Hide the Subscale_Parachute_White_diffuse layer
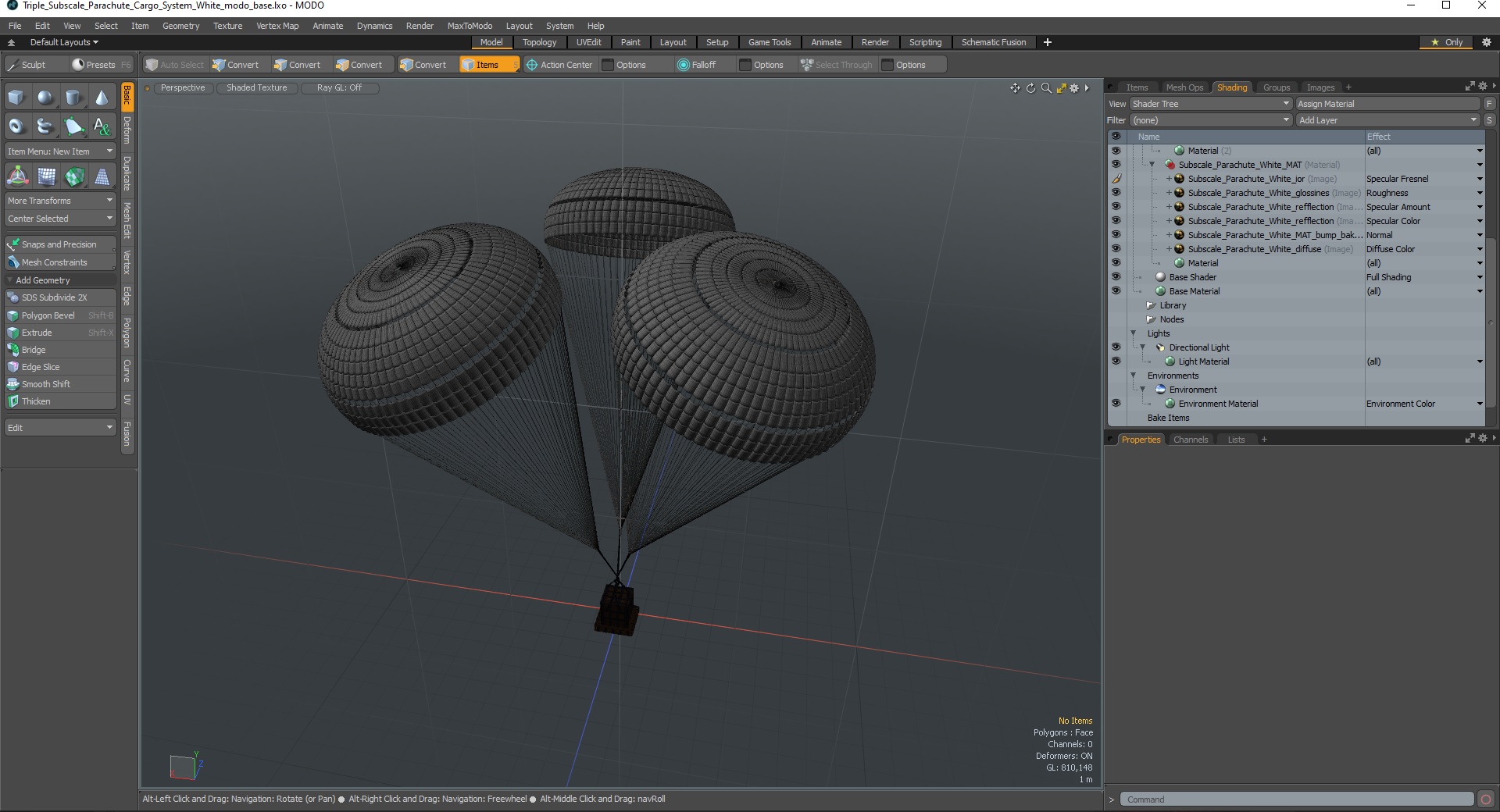The width and height of the screenshot is (1500, 812). tap(1116, 249)
